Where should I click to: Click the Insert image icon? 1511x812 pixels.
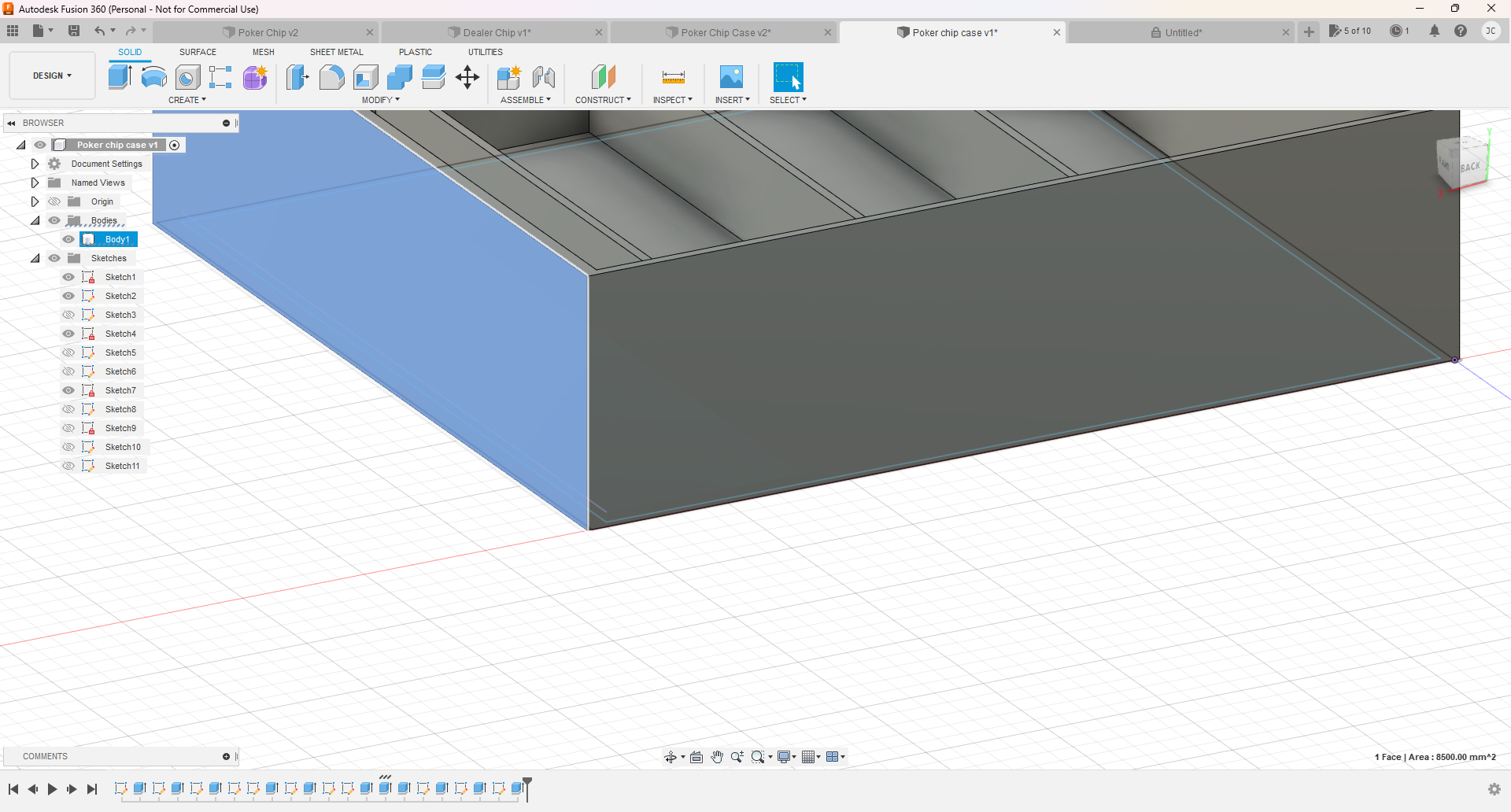pos(731,77)
